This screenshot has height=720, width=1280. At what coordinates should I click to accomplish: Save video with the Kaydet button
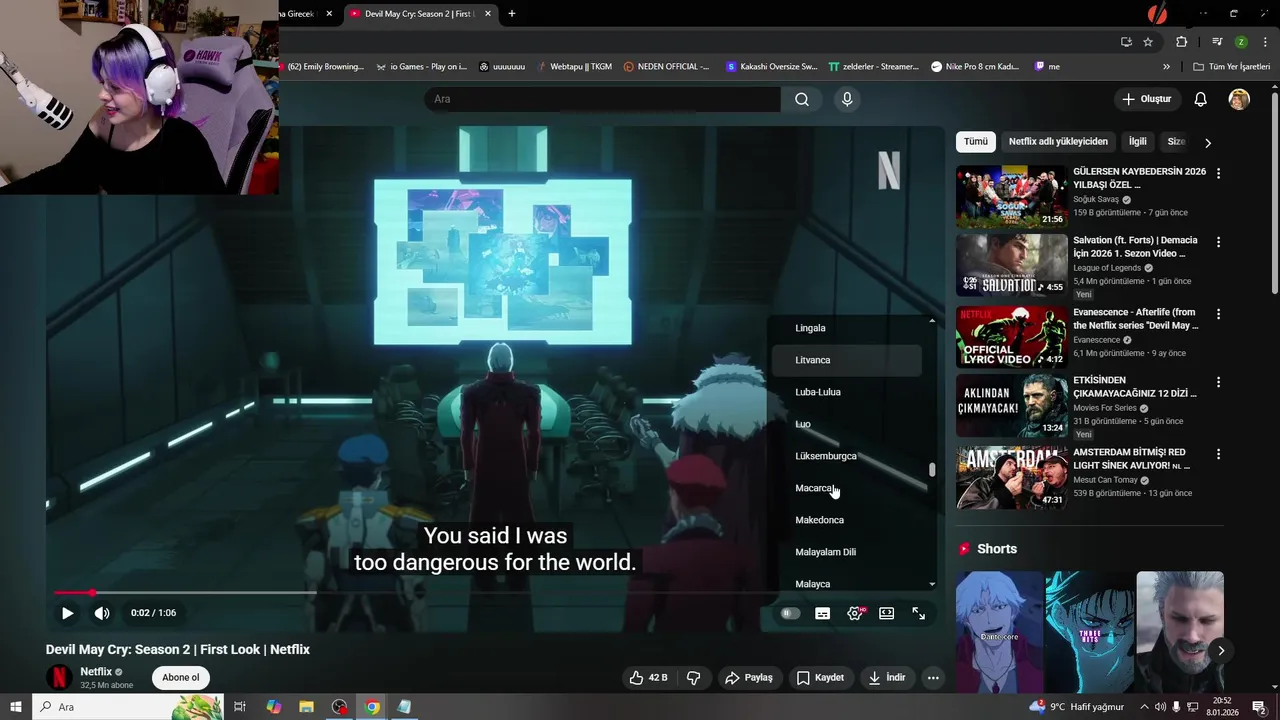coord(820,678)
